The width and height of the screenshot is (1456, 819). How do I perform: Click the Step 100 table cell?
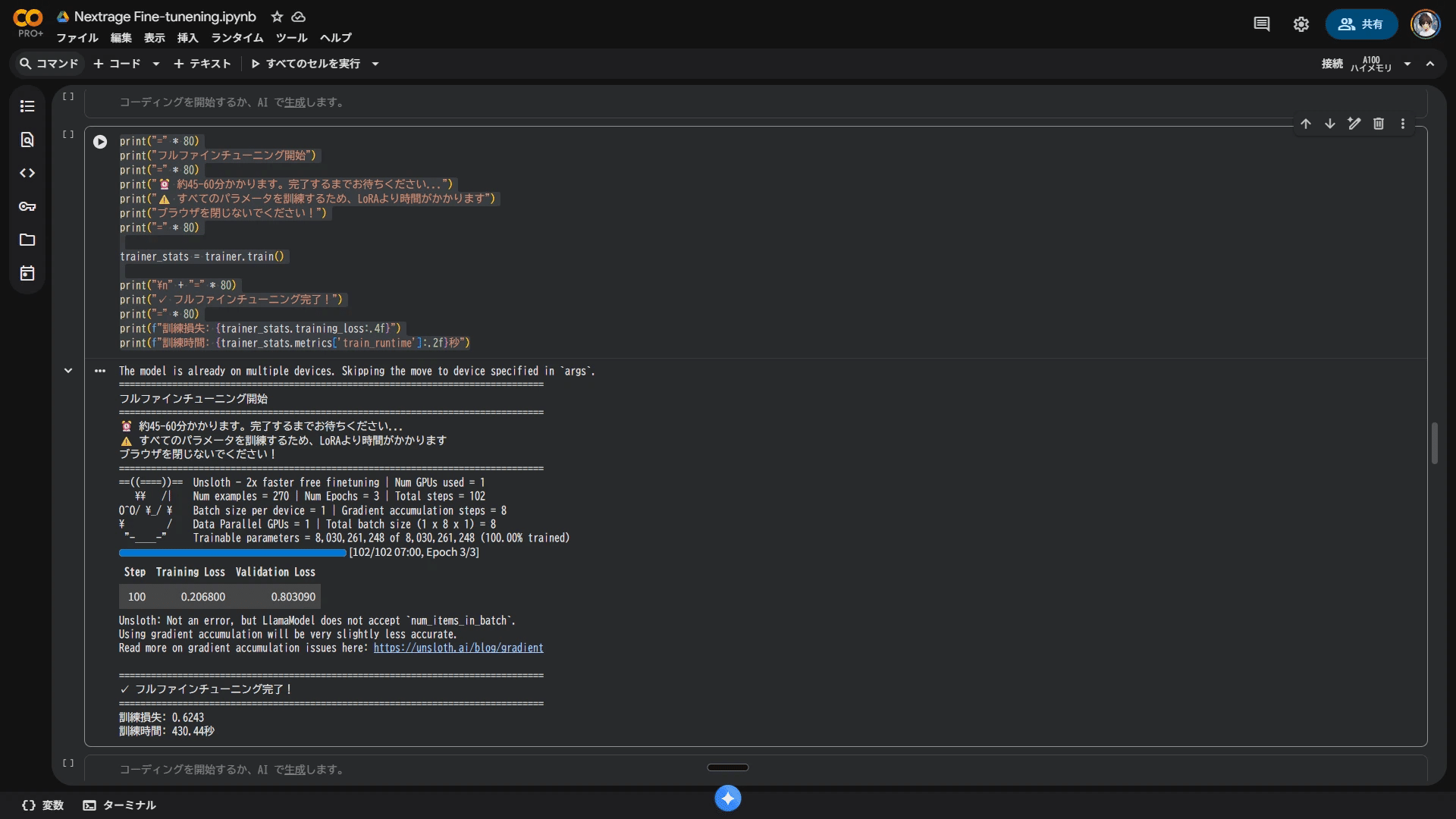pyautogui.click(x=136, y=598)
